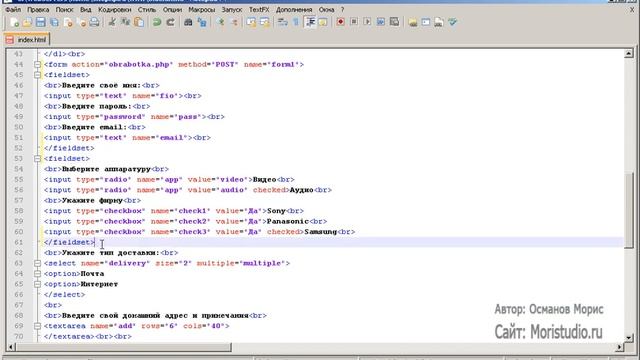This screenshot has height=360, width=640.
Task: Open the Файл menu
Action: pos(13,9)
